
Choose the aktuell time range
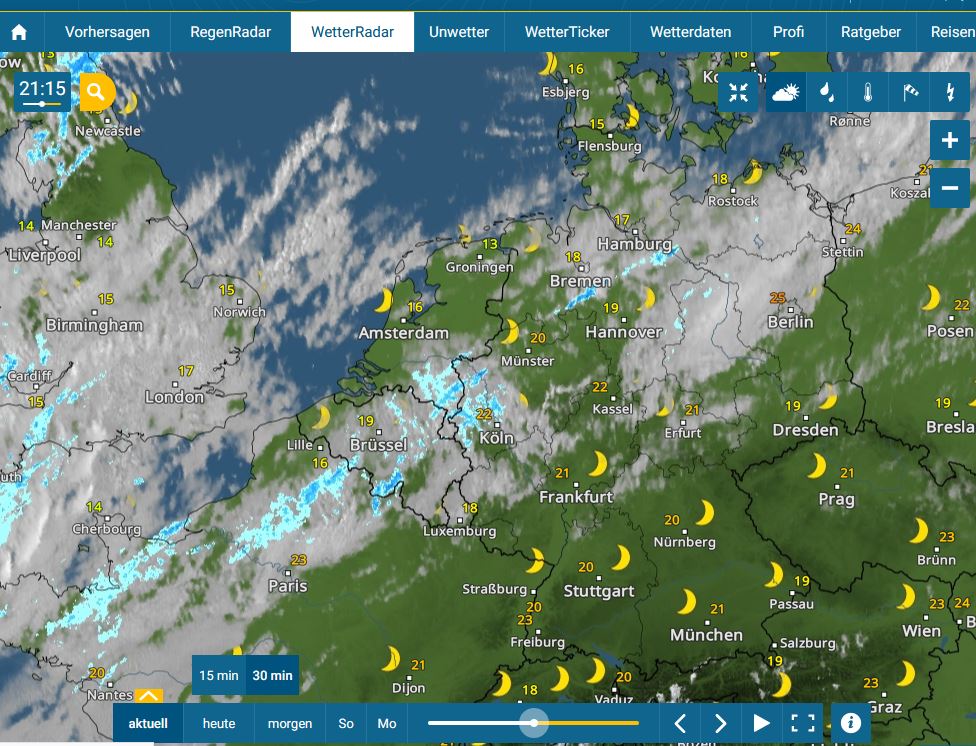(x=148, y=724)
